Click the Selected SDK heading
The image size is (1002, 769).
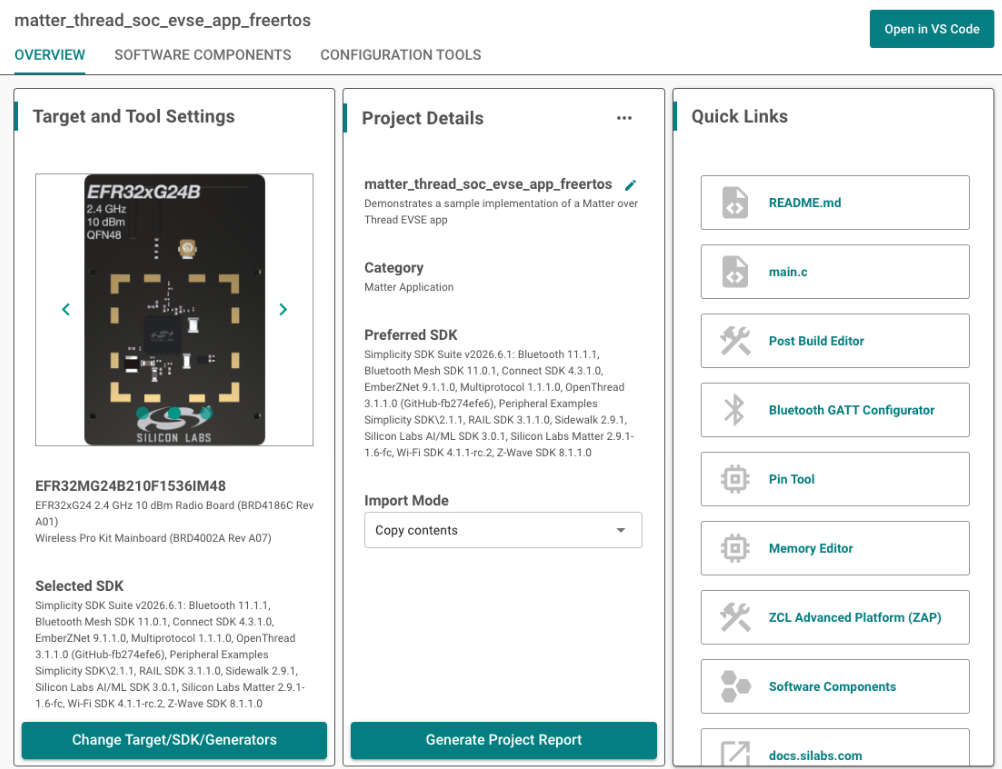[79, 586]
